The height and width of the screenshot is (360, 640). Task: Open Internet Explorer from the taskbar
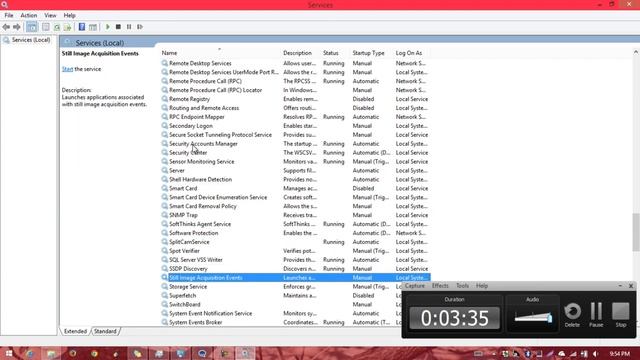point(30,353)
